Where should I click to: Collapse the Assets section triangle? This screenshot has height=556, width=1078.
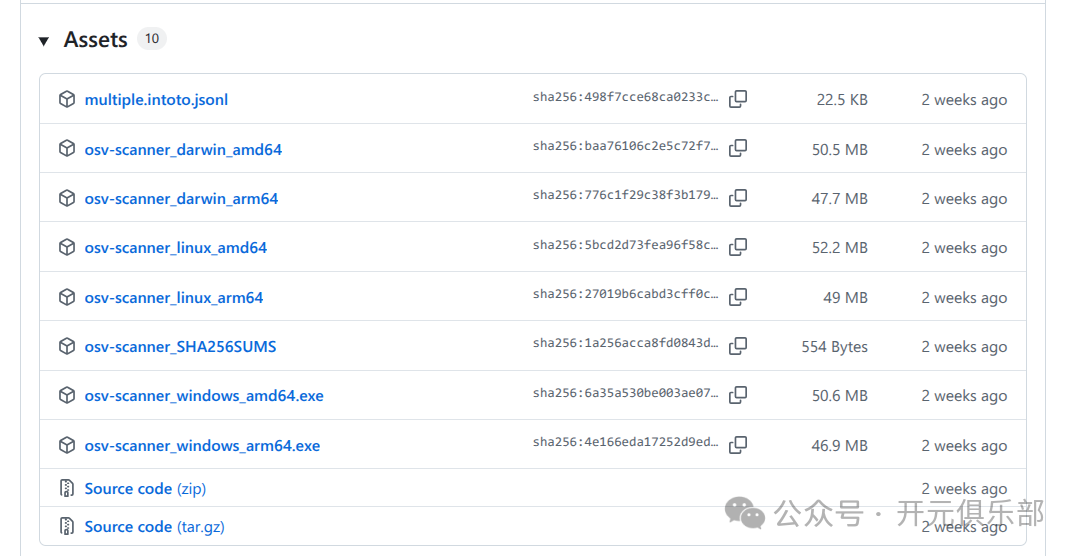[x=44, y=41]
